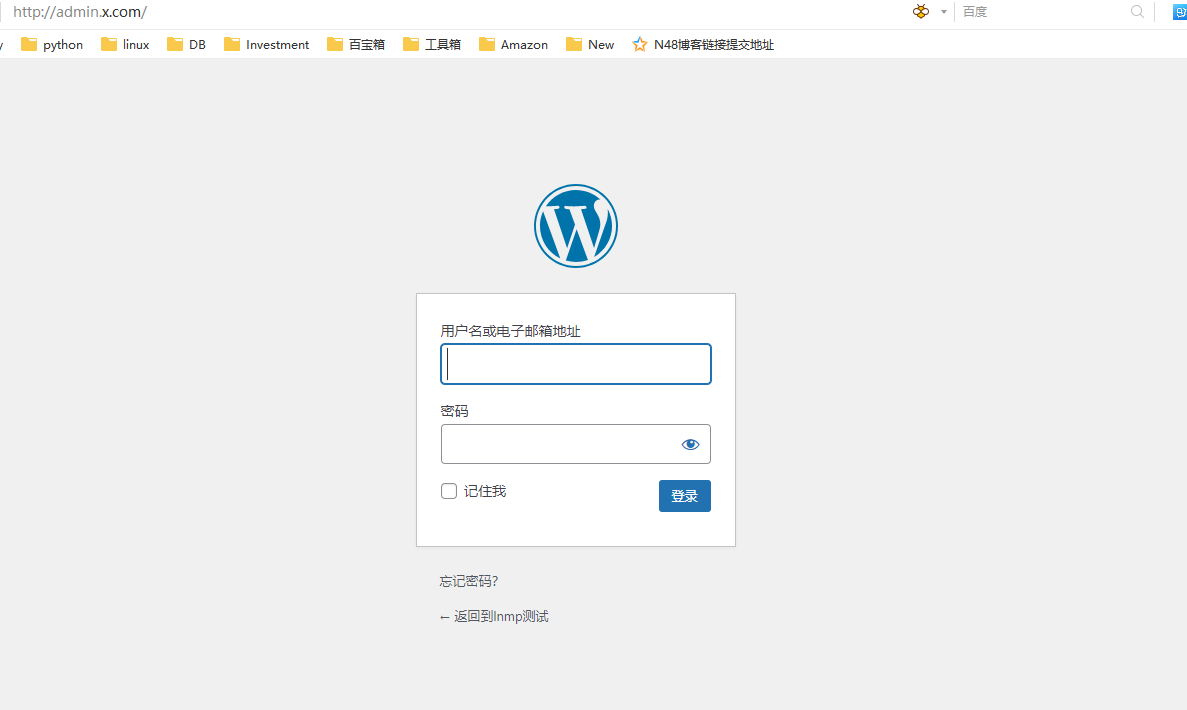
Task: Open the Amazon bookmark folder
Action: click(513, 45)
